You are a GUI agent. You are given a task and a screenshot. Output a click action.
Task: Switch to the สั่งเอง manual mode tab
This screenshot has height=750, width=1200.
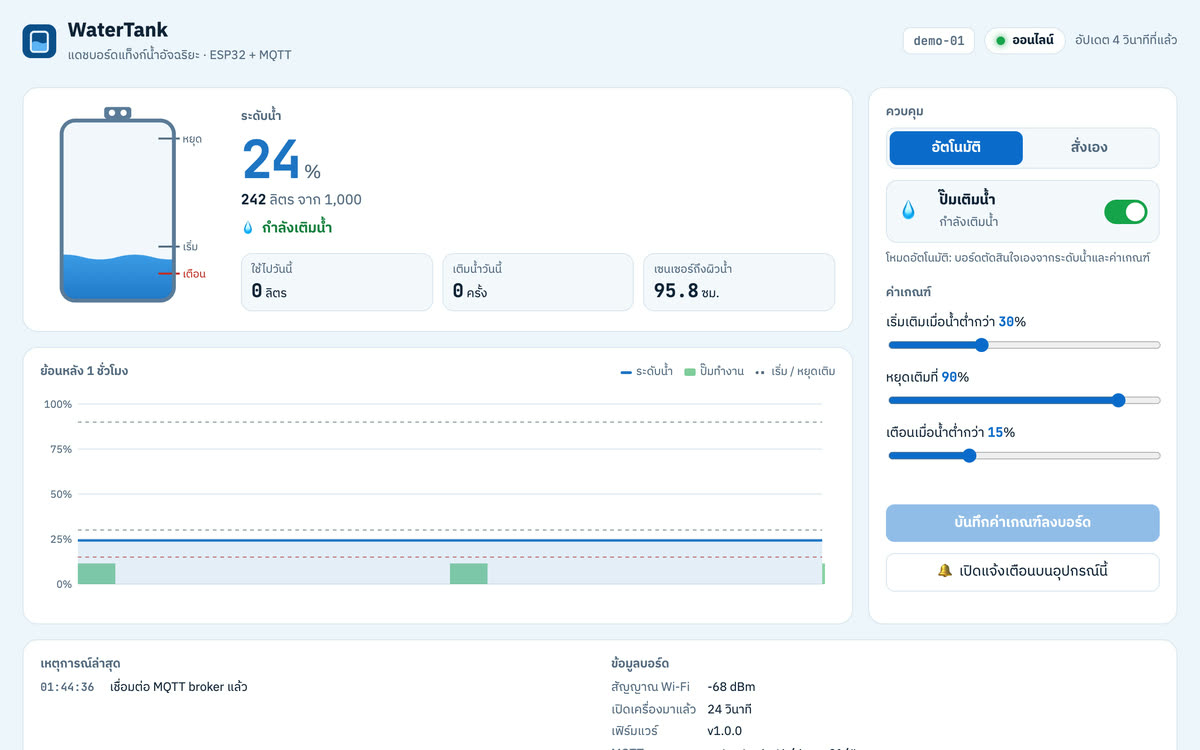click(x=1089, y=148)
